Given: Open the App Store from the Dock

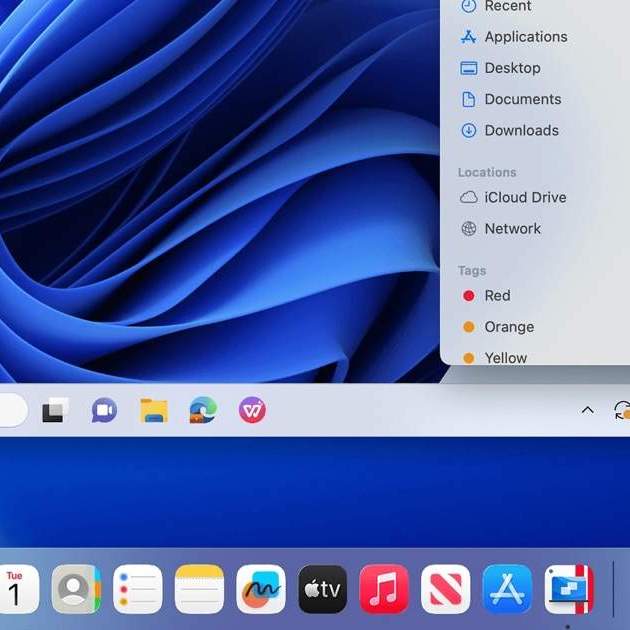Looking at the screenshot, I should pos(507,589).
